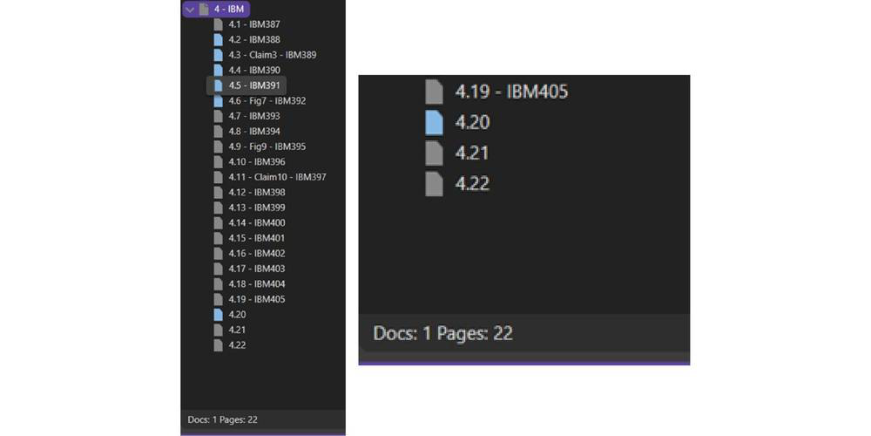Click the page icon for 4.11 - Claim10 - IBM397
Image resolution: width=871 pixels, height=436 pixels.
(x=218, y=177)
